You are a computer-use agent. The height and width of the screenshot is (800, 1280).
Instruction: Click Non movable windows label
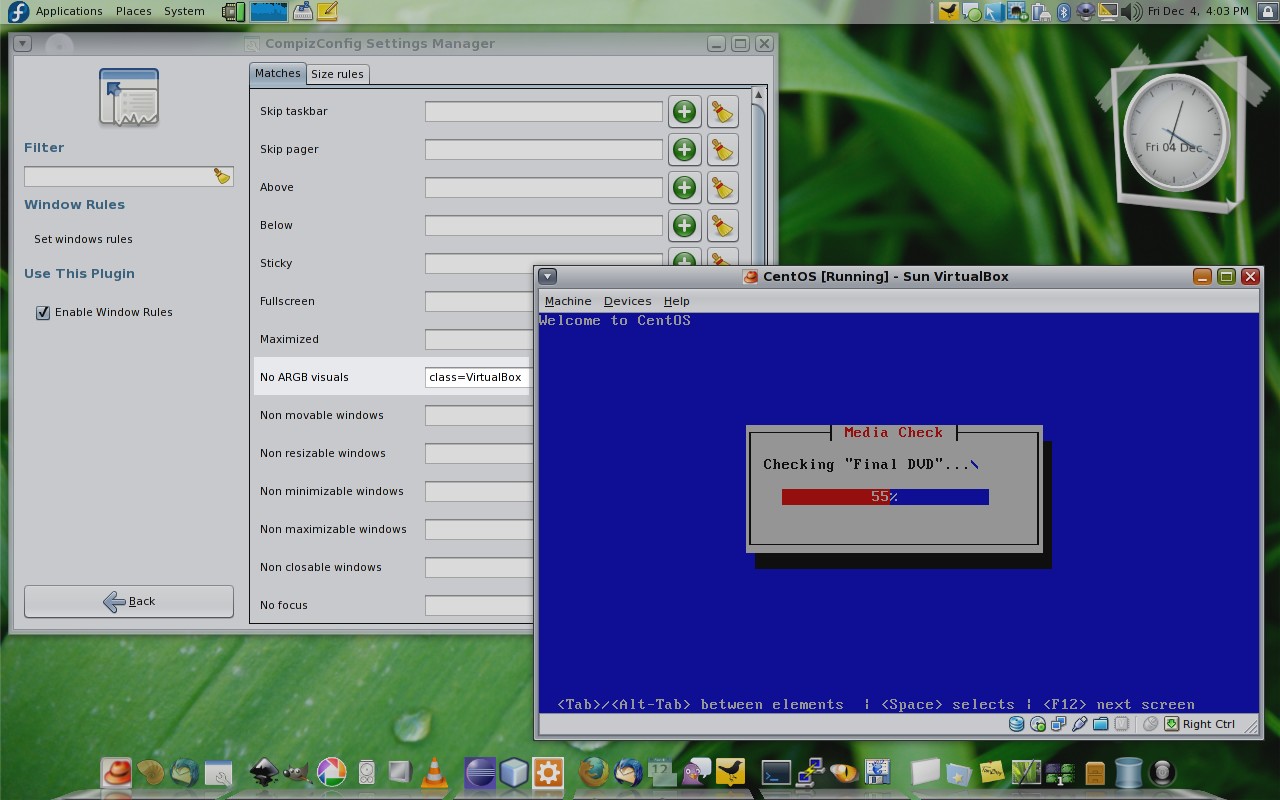(x=321, y=415)
